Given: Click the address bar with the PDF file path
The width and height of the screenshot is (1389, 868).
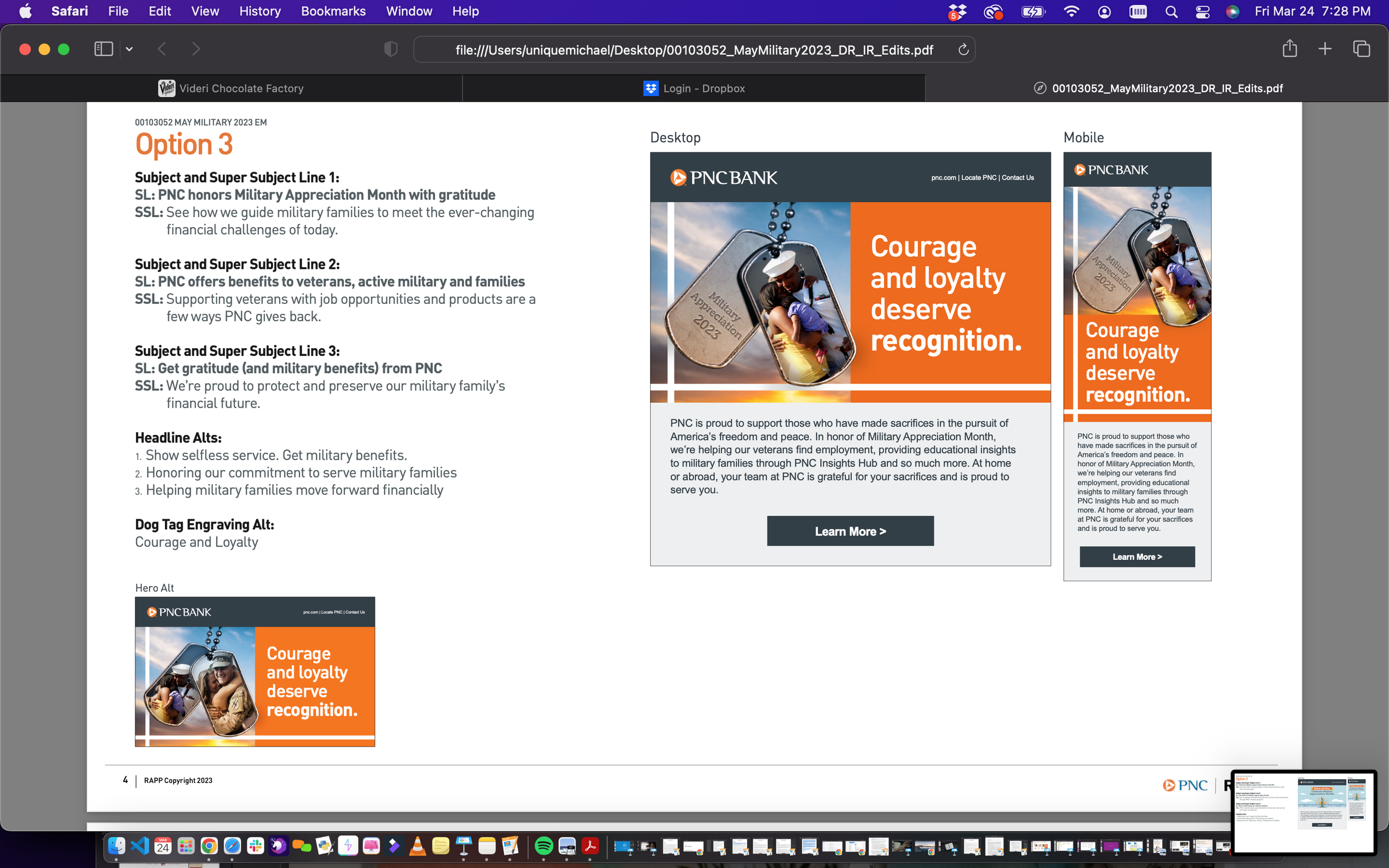Looking at the screenshot, I should click(693, 50).
